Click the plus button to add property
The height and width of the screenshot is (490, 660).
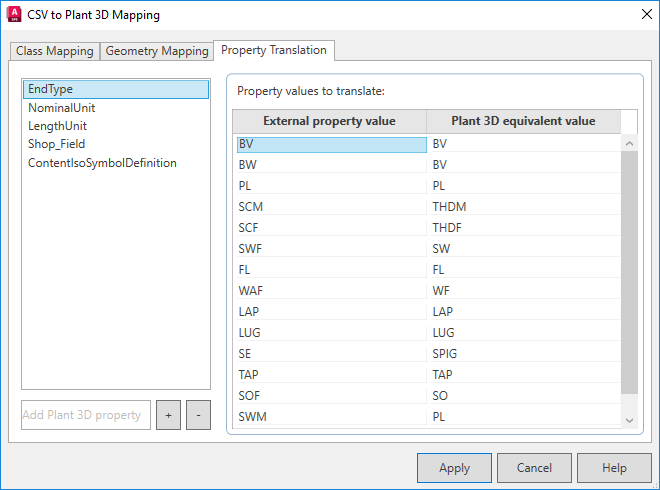tap(168, 415)
